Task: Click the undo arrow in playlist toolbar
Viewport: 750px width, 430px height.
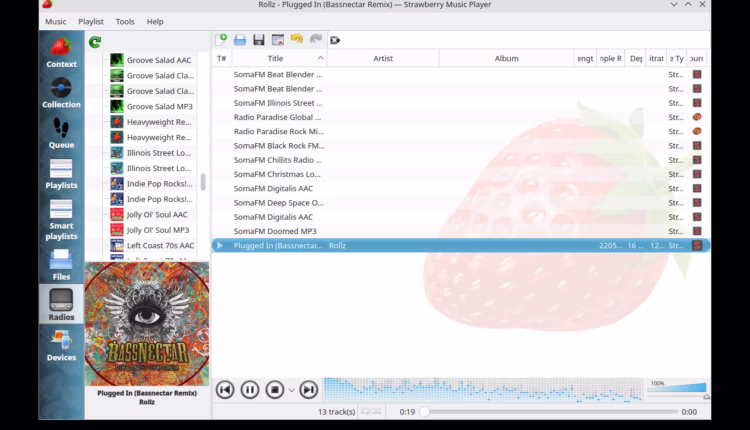Action: click(297, 40)
